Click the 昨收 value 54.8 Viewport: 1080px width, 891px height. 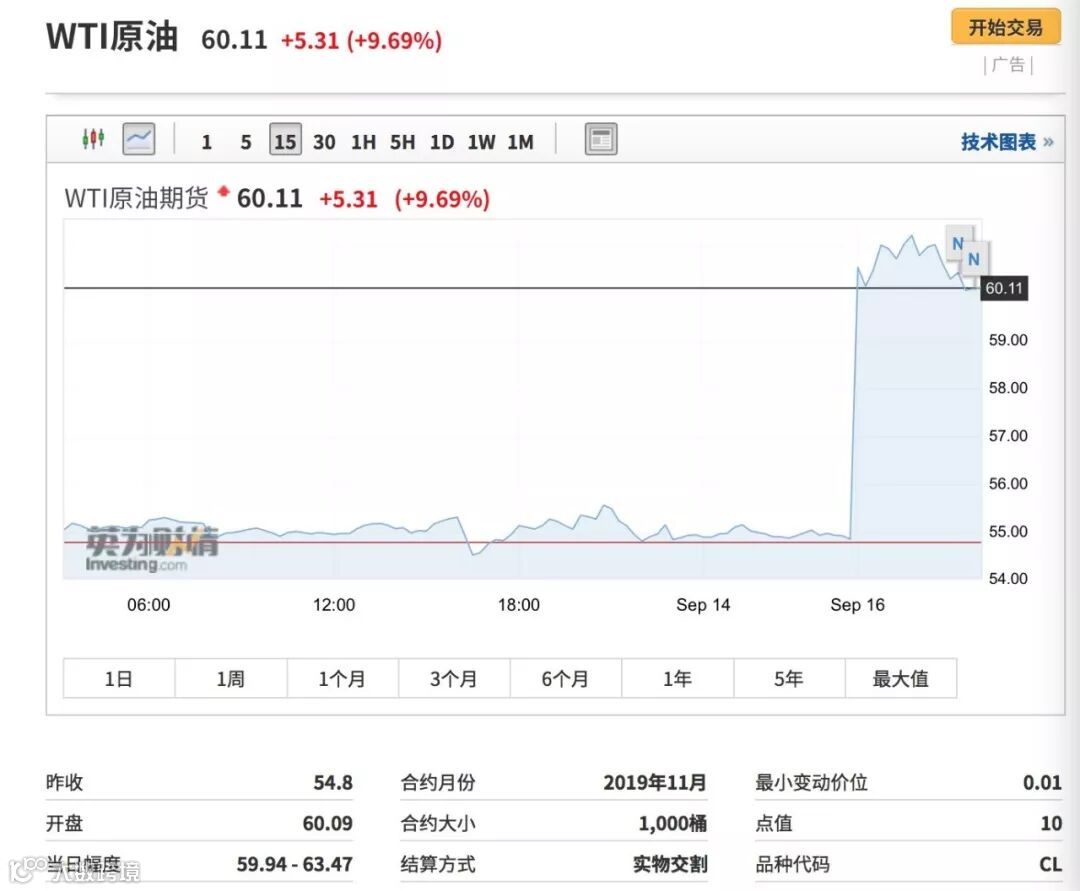click(333, 782)
